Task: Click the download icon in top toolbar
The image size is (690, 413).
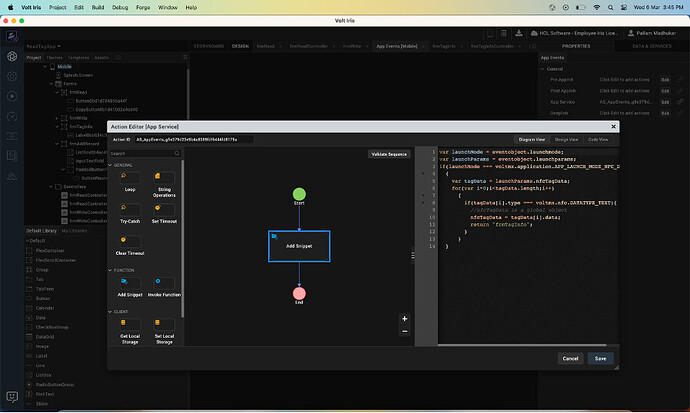Action: 519,33
